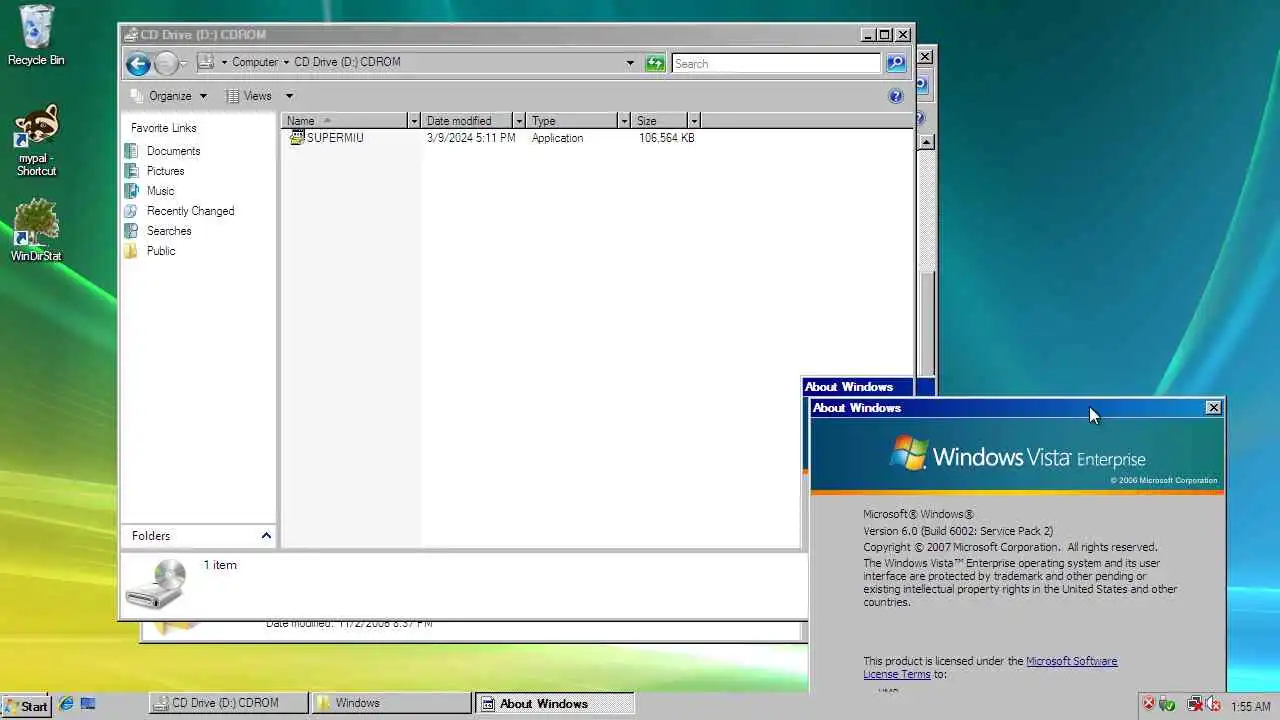
Task: Click muted volume tray icon
Action: (x=1213, y=705)
